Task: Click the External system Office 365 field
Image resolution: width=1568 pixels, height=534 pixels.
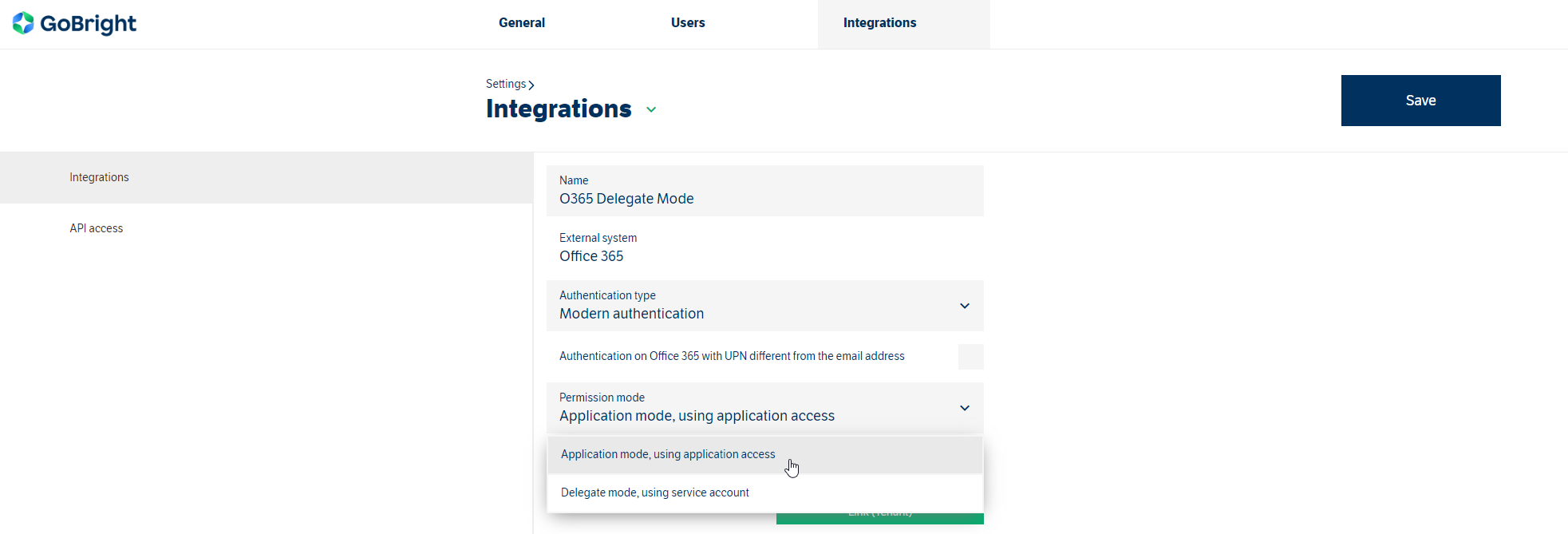Action: click(764, 248)
